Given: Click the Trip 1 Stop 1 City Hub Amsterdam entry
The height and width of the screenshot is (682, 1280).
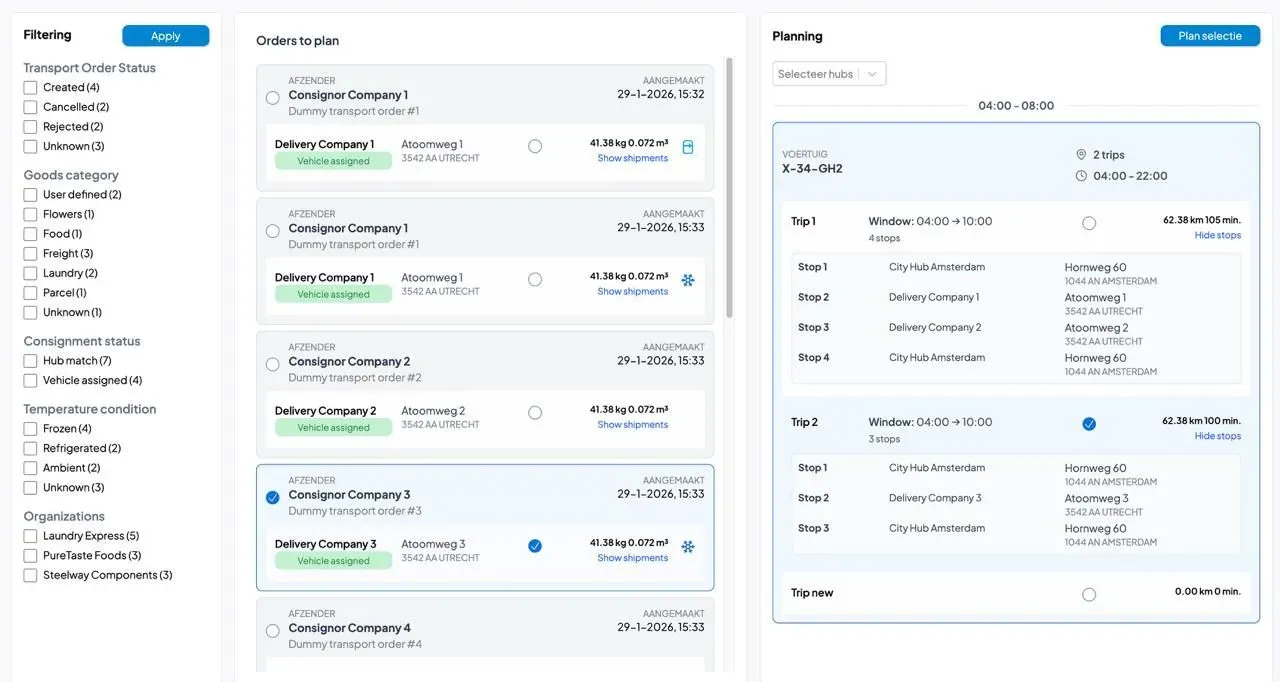Looking at the screenshot, I should point(937,267).
